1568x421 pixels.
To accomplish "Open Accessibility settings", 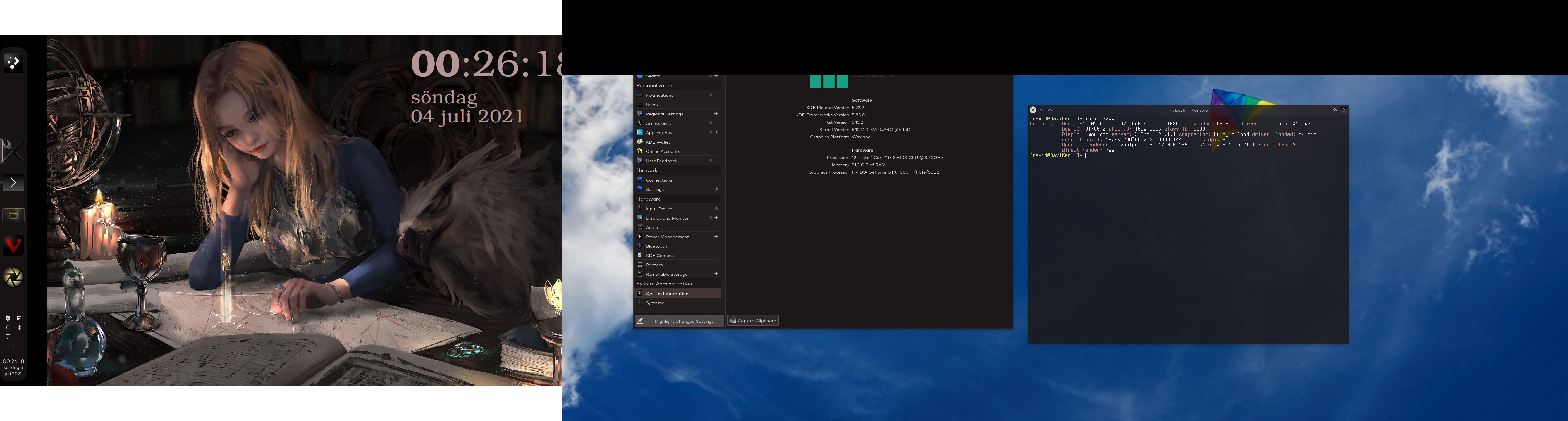I will (678, 123).
